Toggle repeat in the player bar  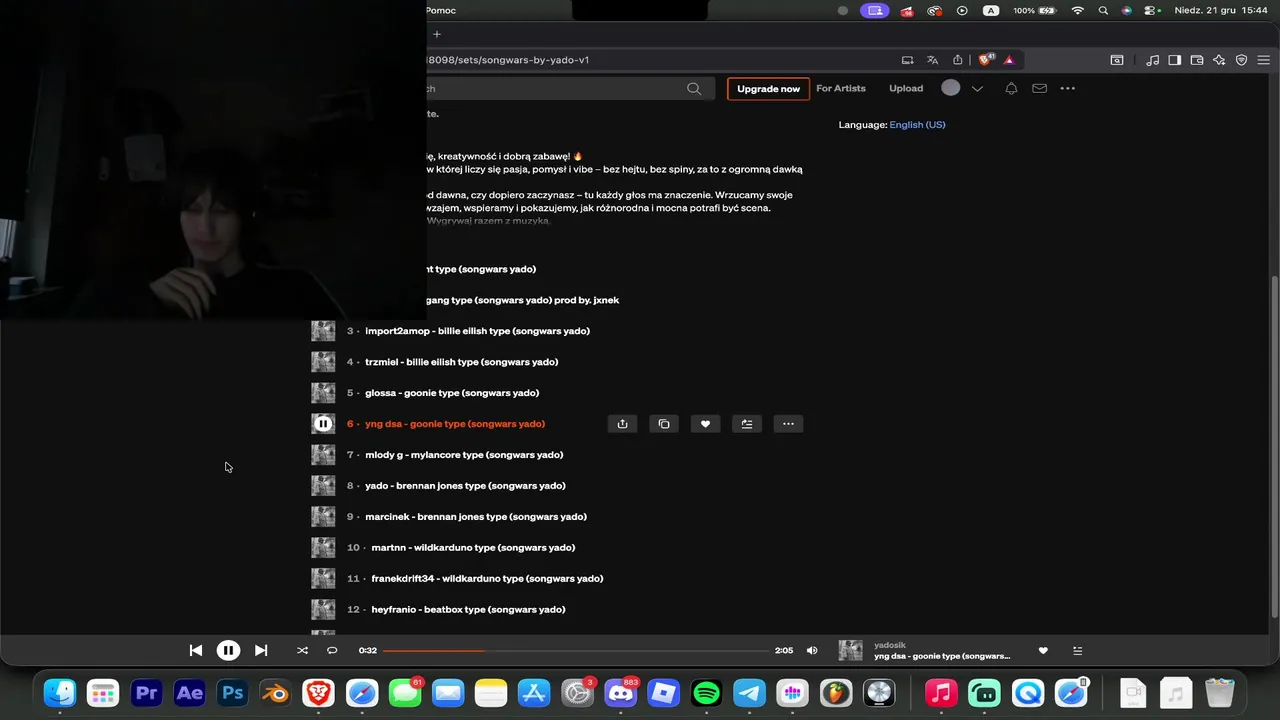point(332,650)
